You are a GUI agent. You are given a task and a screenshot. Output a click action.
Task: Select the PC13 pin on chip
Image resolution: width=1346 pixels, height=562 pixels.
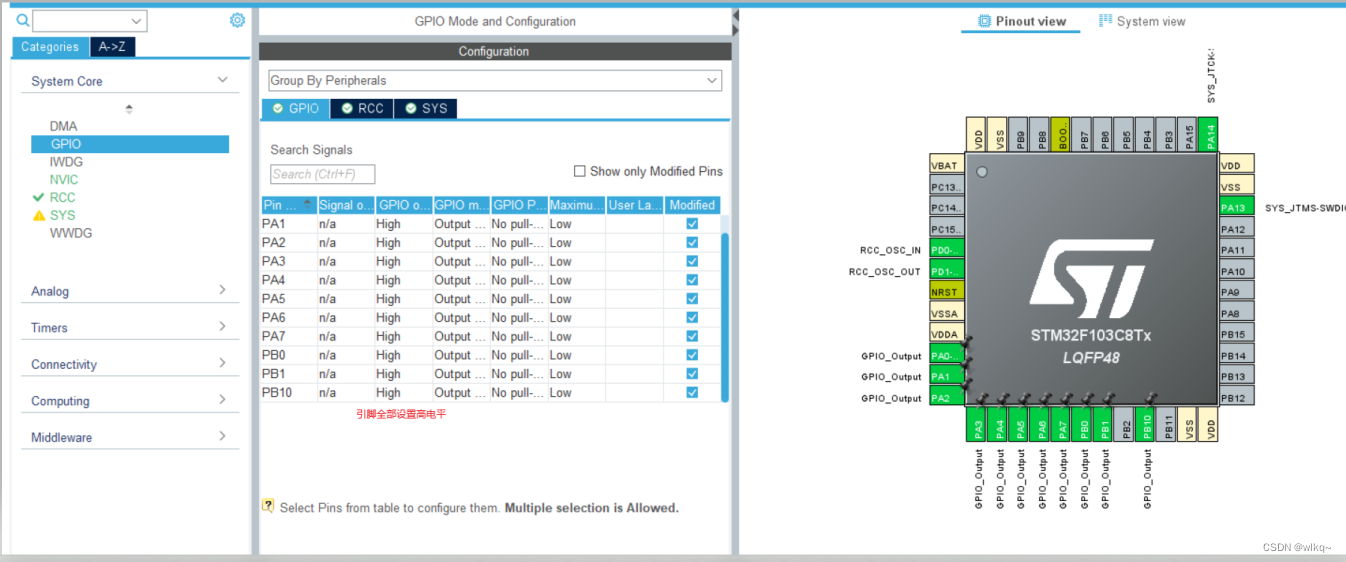pos(946,186)
